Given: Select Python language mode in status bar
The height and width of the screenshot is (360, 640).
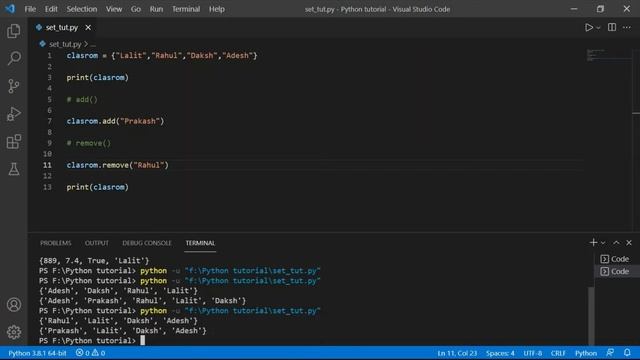Looking at the screenshot, I should click(x=586, y=353).
